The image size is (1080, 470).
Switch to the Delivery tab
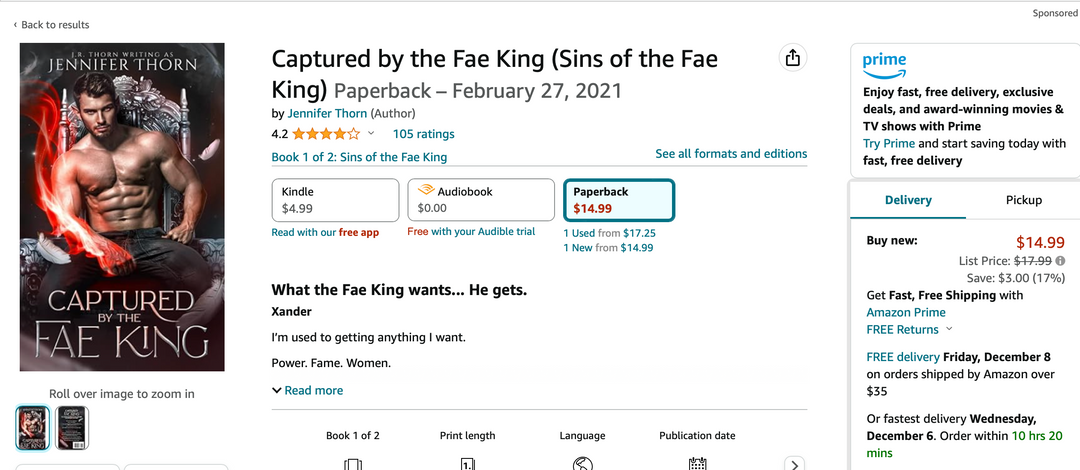click(908, 200)
